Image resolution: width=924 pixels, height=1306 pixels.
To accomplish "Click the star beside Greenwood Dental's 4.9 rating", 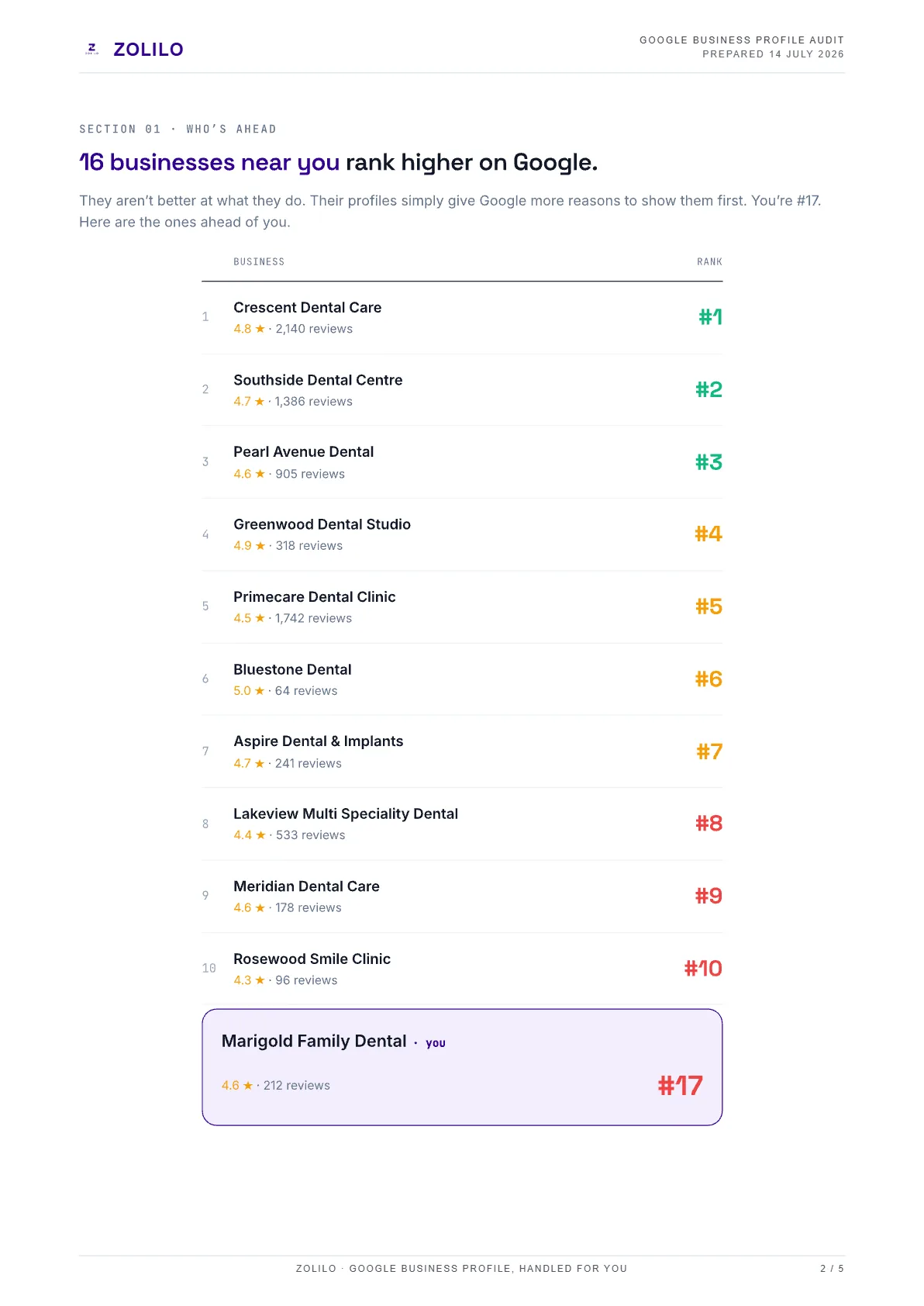I will pos(260,546).
